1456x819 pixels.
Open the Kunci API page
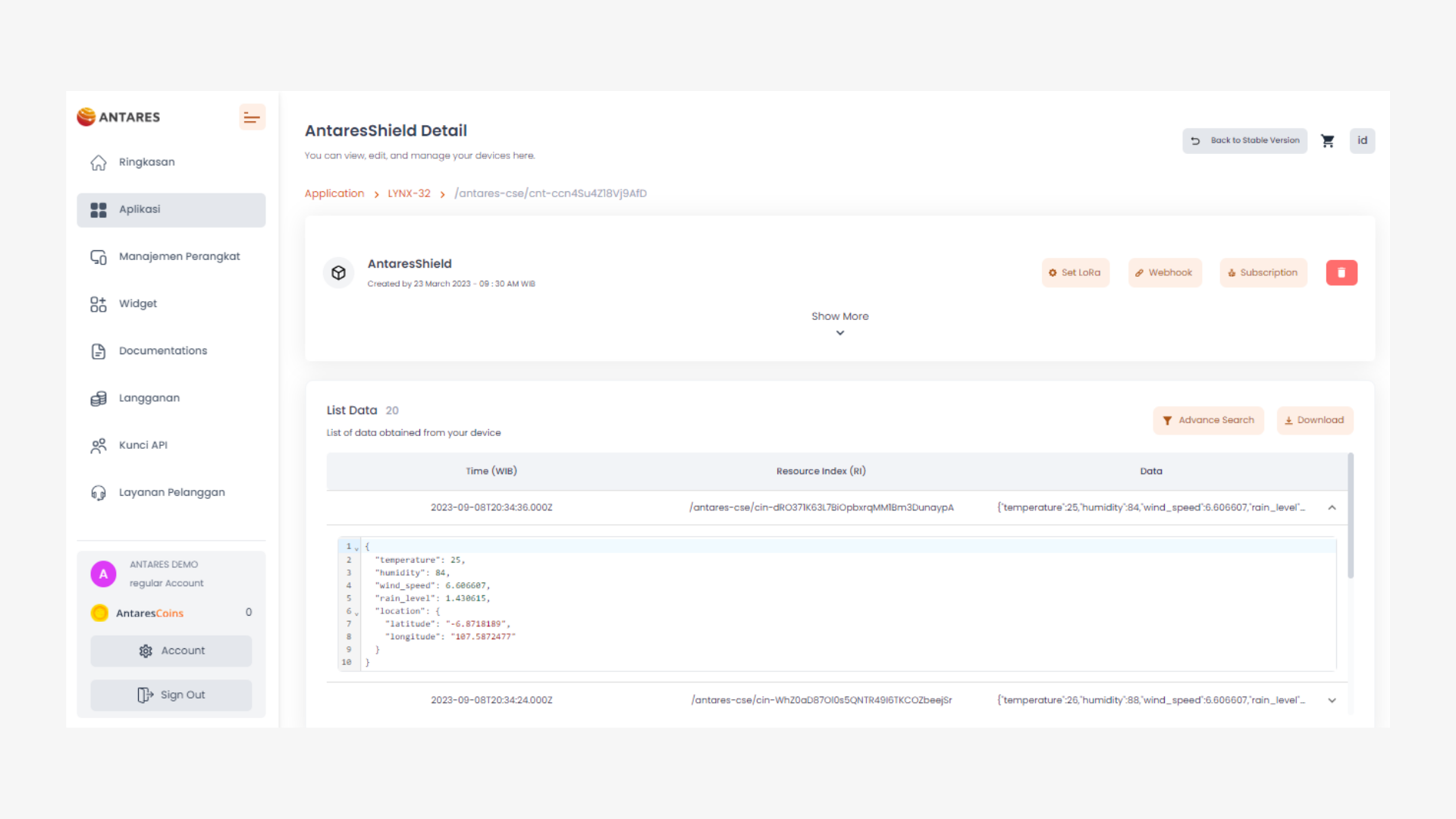coord(143,445)
